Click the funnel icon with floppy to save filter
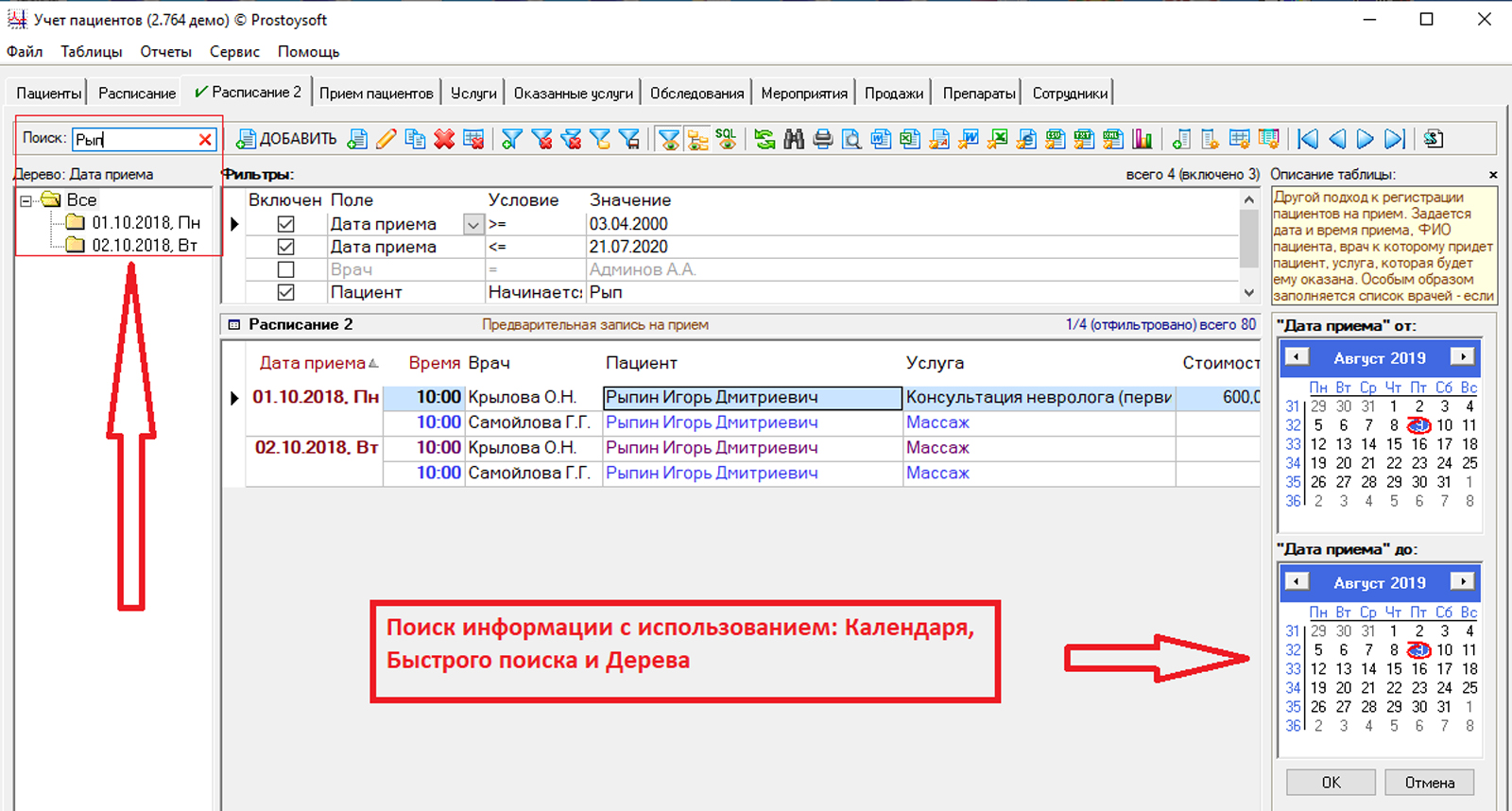This screenshot has width=1512, height=811. pos(628,139)
